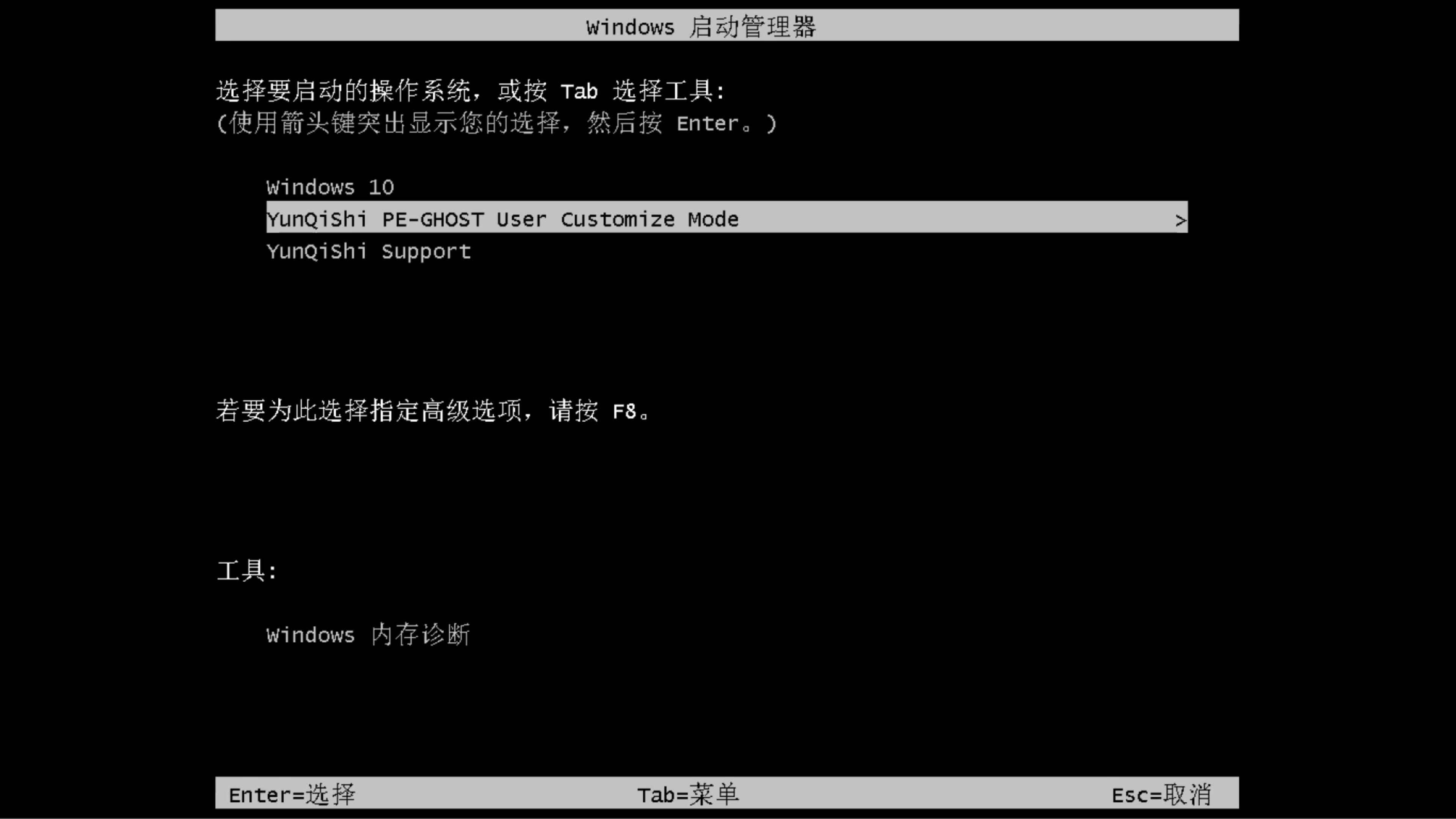Select Windows 10 boot option
Image resolution: width=1456 pixels, height=819 pixels.
(x=330, y=187)
